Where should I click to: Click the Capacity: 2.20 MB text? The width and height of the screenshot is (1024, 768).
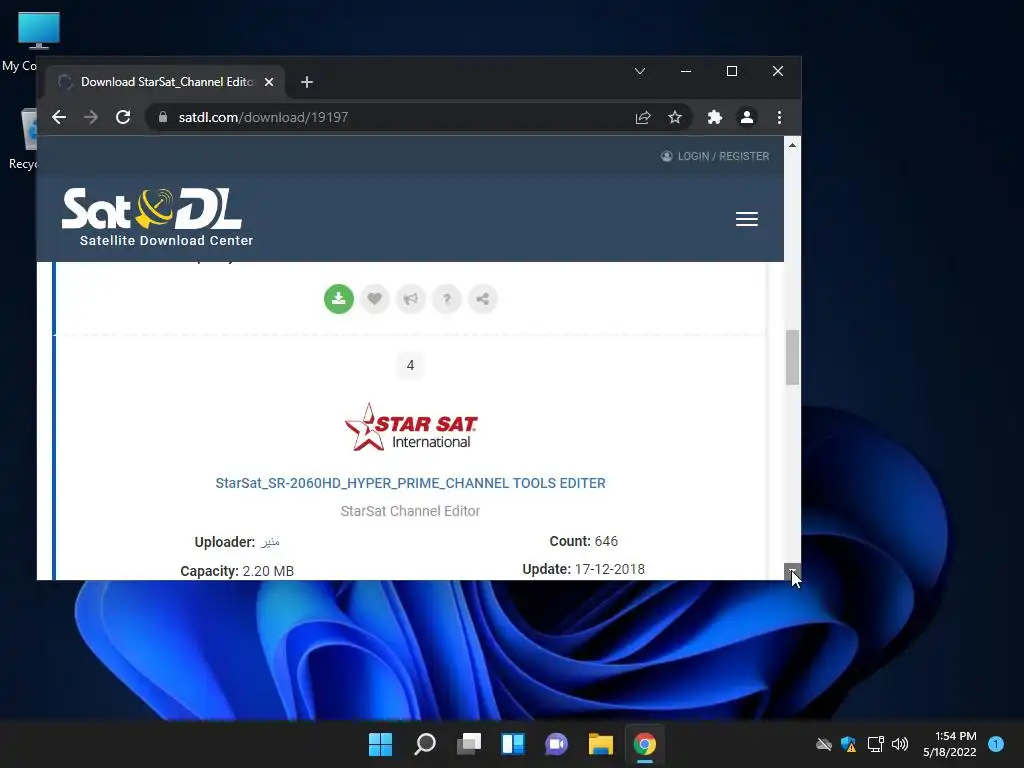coord(237,571)
